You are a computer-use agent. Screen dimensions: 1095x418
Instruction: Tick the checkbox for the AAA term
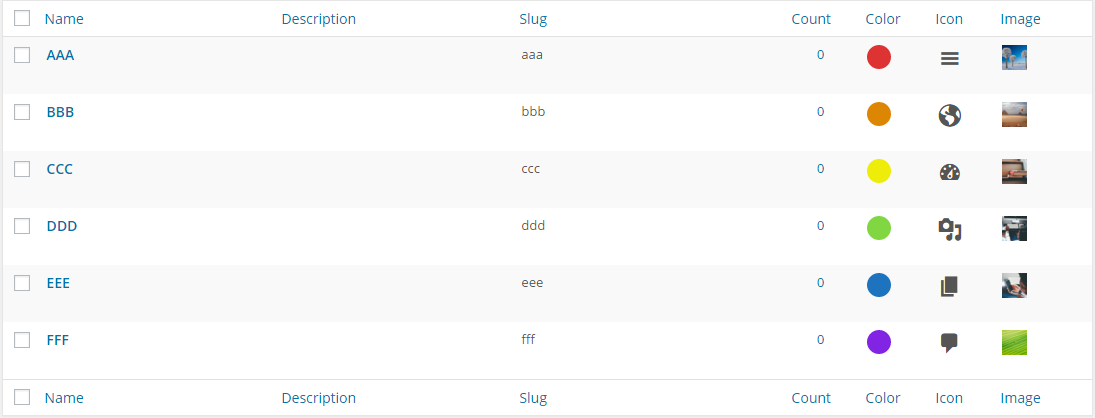pyautogui.click(x=22, y=55)
